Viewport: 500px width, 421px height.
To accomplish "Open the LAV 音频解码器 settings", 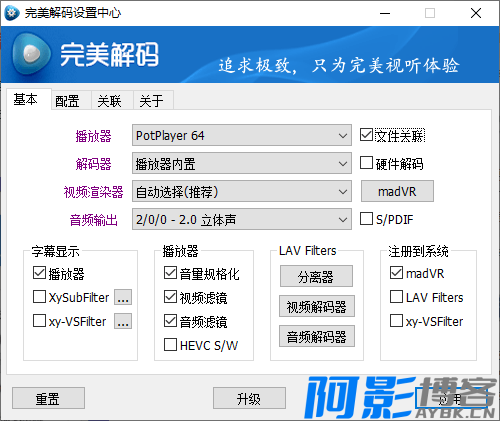I will (317, 336).
